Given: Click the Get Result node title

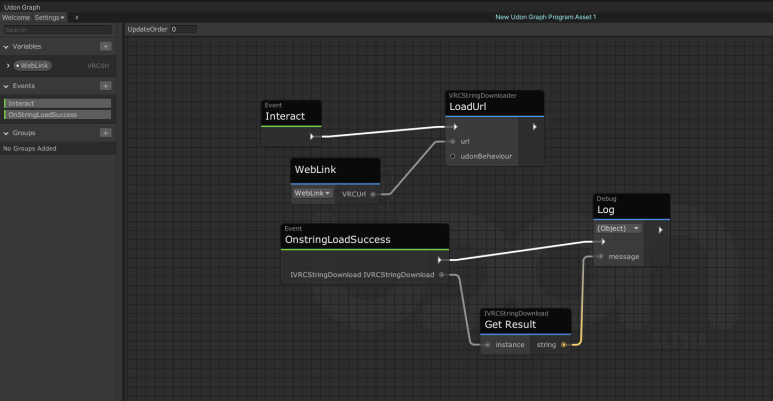Looking at the screenshot, I should (x=510, y=325).
